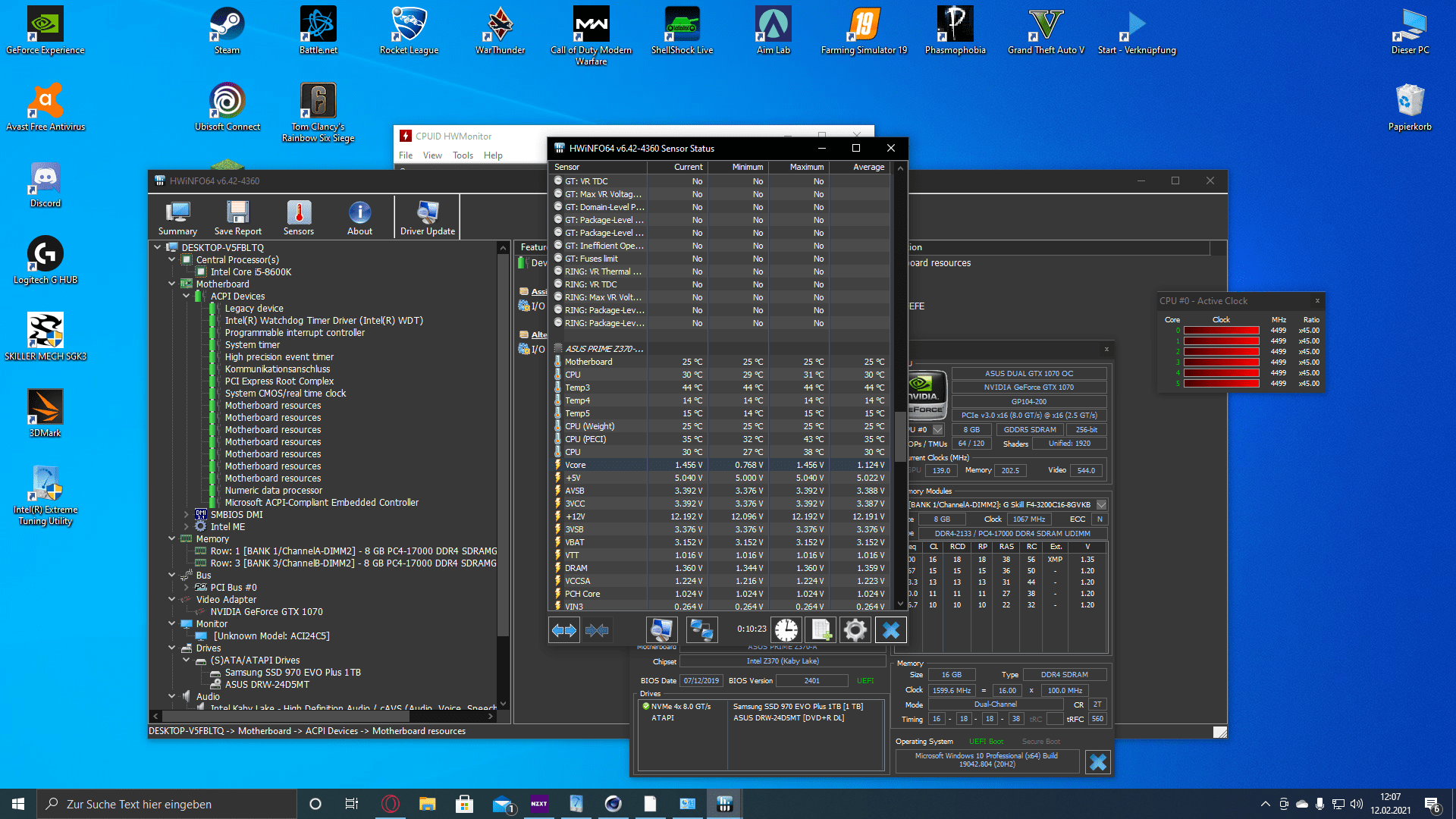
Task: Click Core 0 red clock bar
Action: pyautogui.click(x=1221, y=331)
